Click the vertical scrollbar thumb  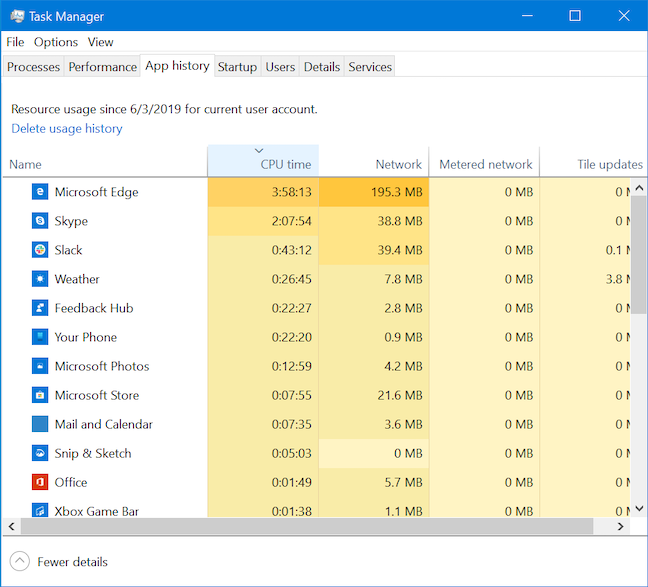tap(639, 255)
